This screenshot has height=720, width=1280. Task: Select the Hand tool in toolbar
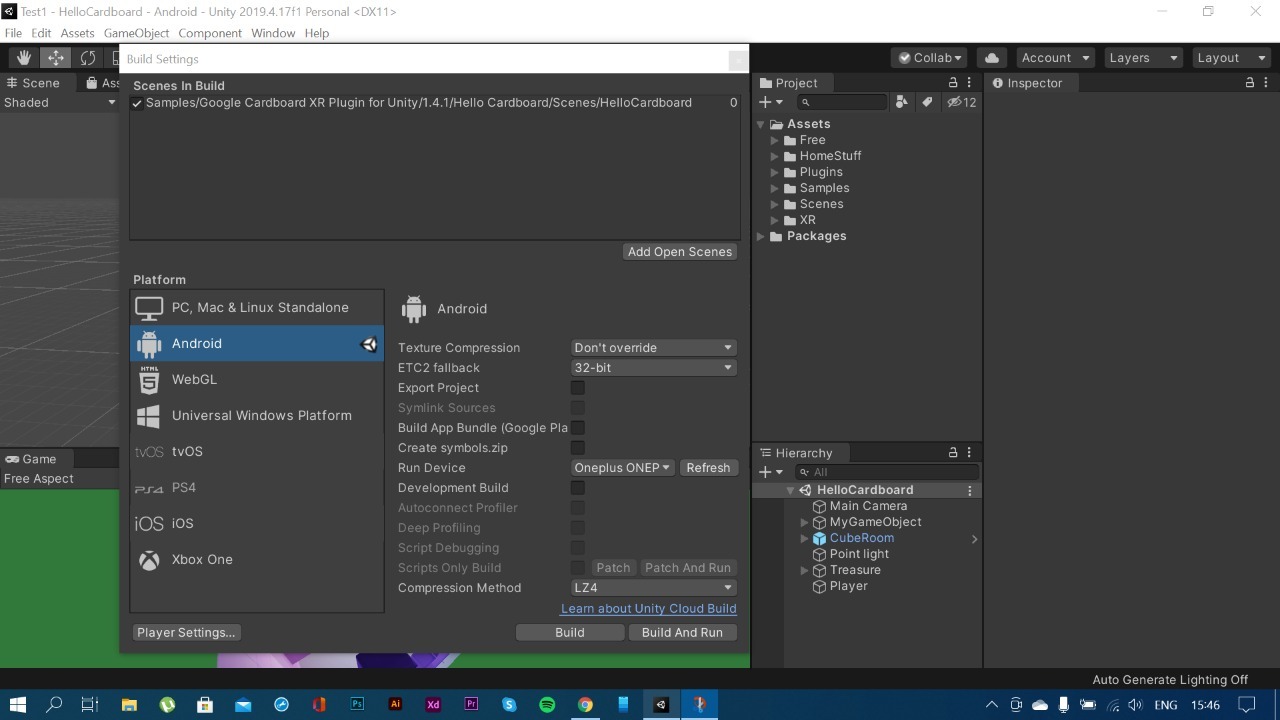pos(23,58)
